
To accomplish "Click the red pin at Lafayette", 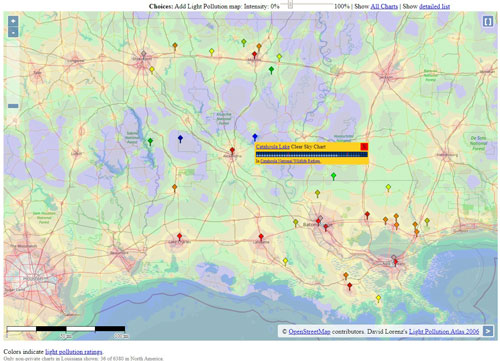I will [x=261, y=237].
